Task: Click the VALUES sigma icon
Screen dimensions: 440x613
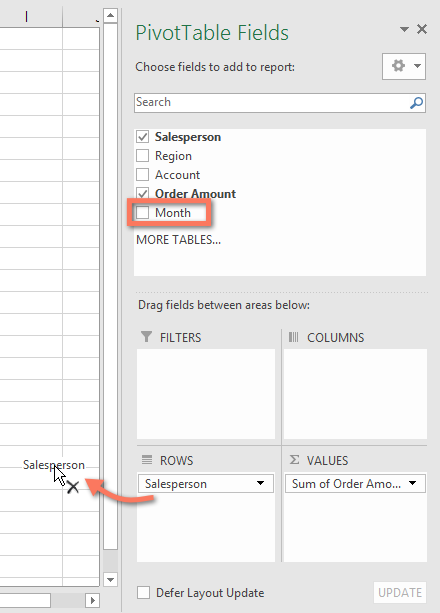Action: click(x=294, y=460)
